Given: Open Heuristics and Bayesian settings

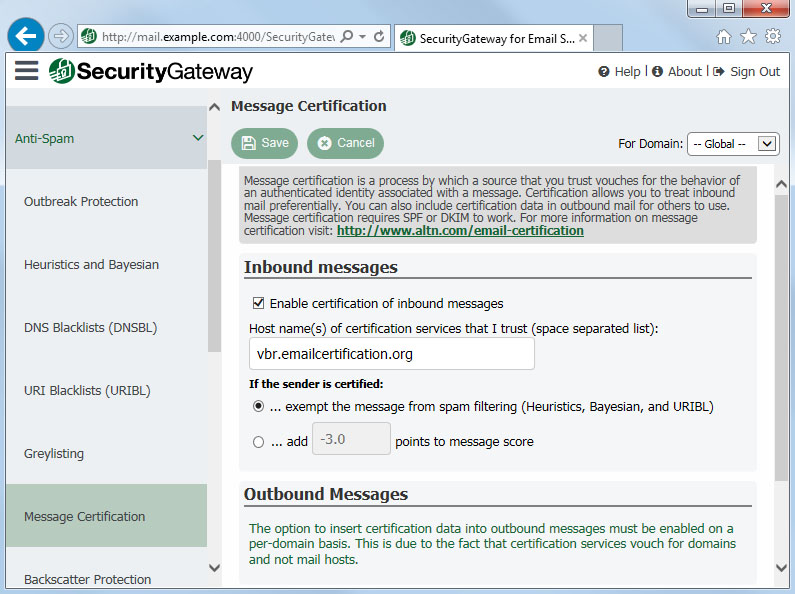Looking at the screenshot, I should 91,265.
